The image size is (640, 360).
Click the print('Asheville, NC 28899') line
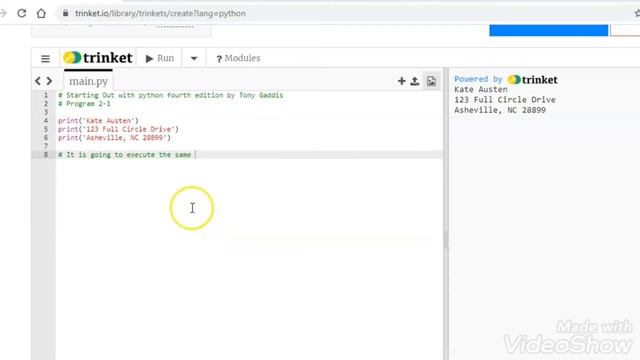tap(114, 138)
